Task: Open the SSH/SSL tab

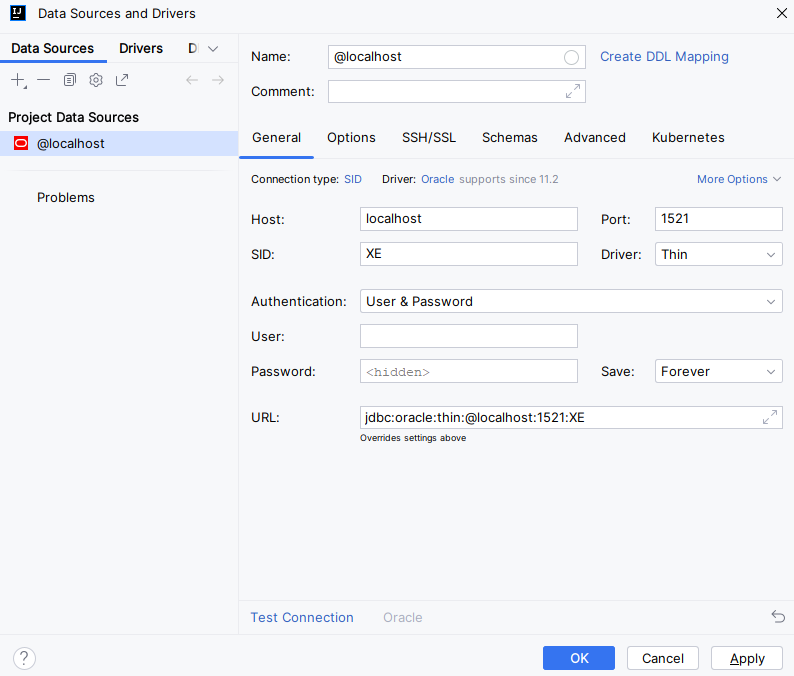Action: (429, 138)
